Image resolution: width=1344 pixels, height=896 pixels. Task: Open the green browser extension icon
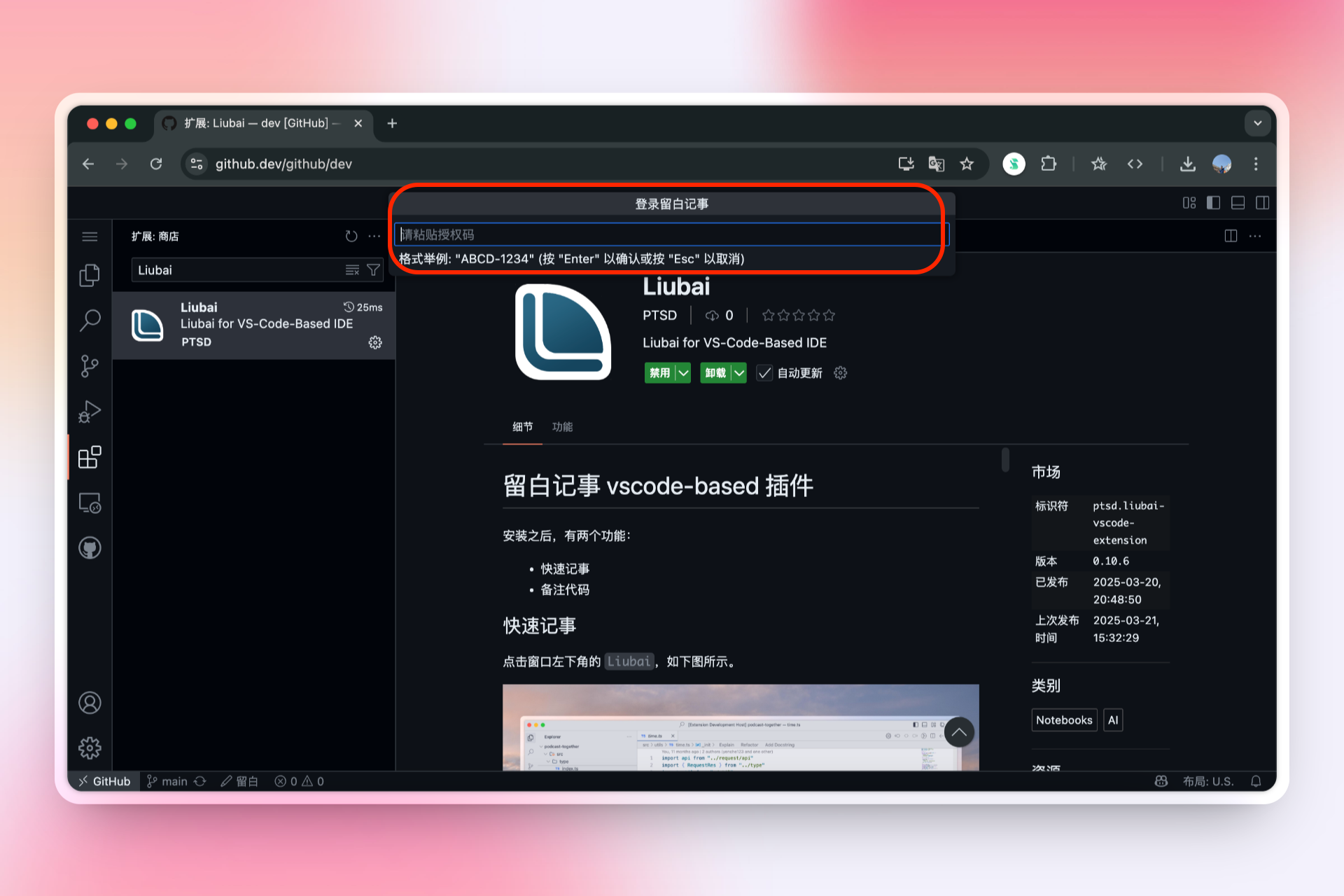coord(1014,164)
